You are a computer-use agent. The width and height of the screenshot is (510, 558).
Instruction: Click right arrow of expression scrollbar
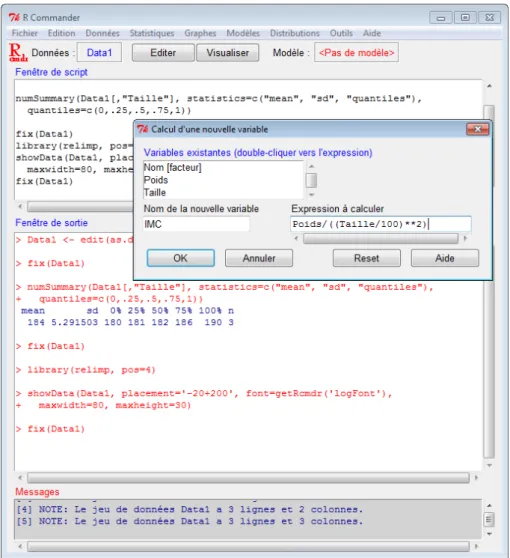pyautogui.click(x=465, y=238)
